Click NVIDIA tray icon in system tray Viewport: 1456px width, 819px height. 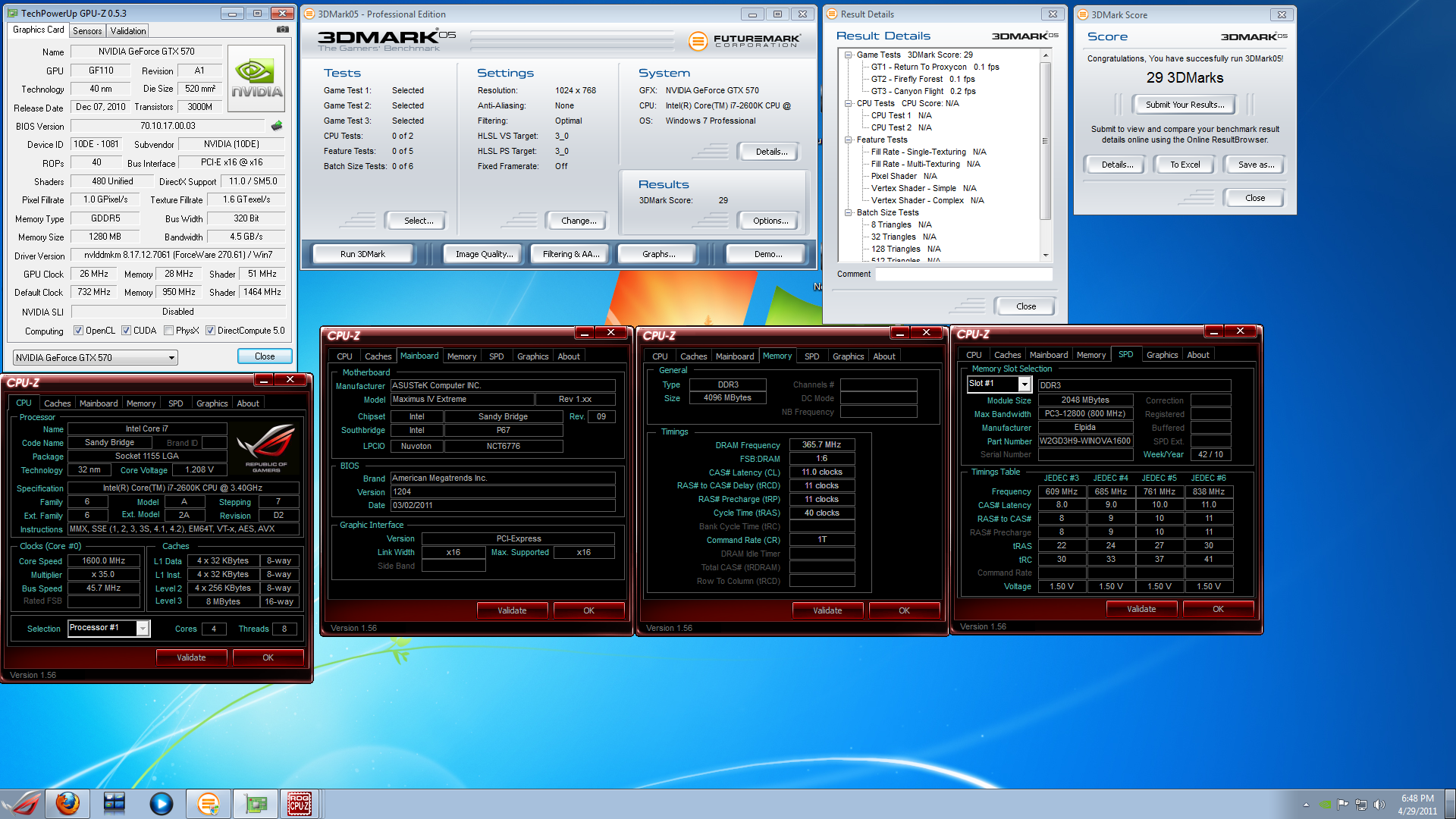click(1325, 805)
